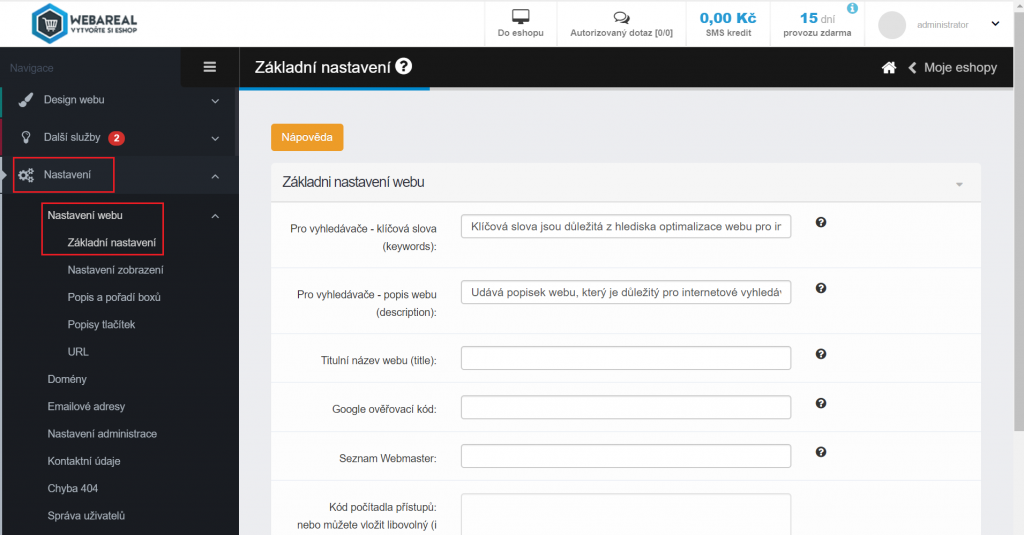1024x535 pixels.
Task: Click info icon above provozu zdarma
Action: pos(852,8)
